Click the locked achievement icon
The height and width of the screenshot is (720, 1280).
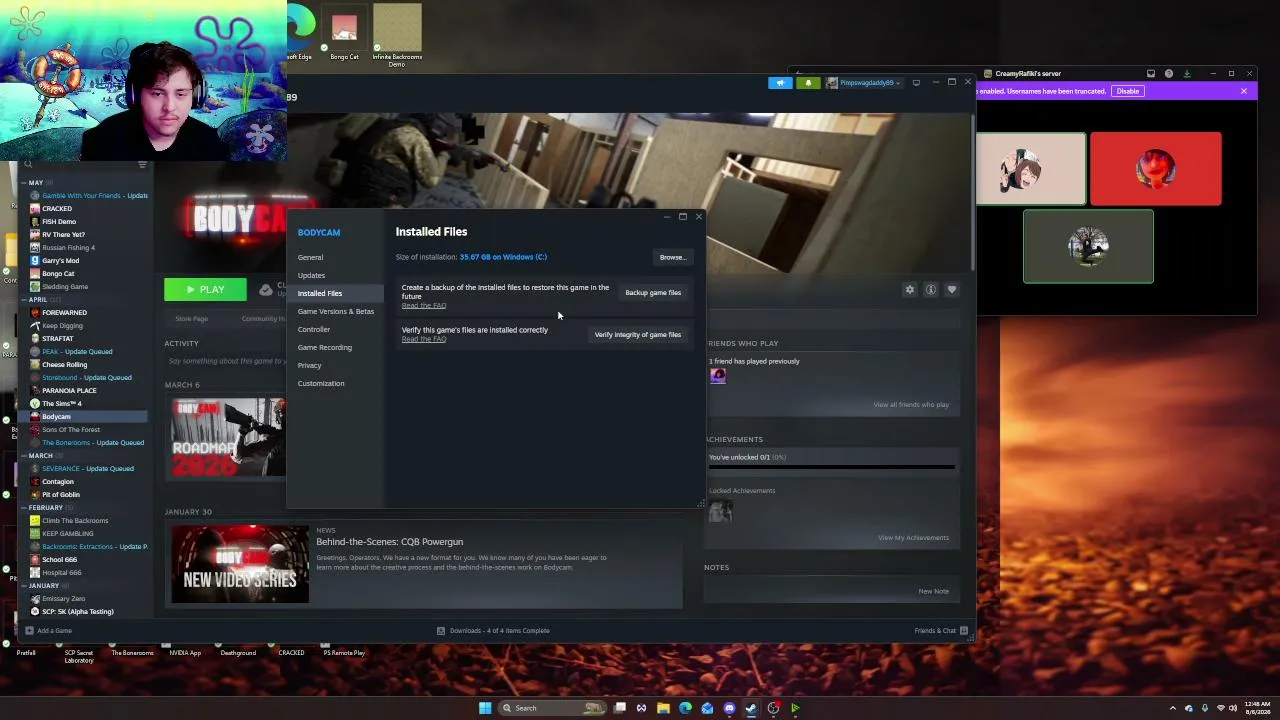pyautogui.click(x=720, y=511)
